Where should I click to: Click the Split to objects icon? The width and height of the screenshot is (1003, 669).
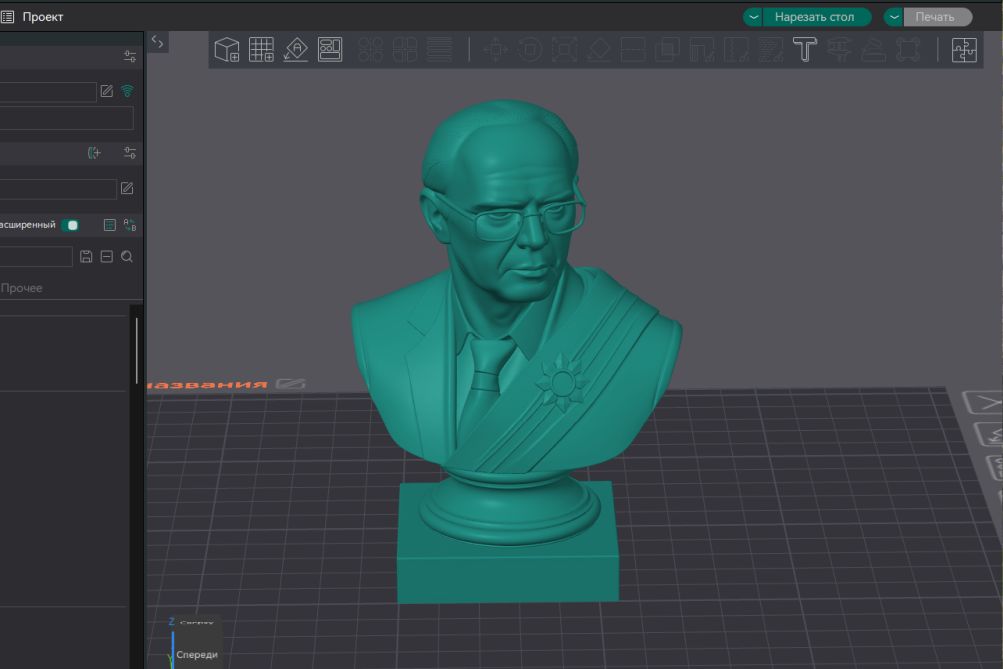point(370,49)
